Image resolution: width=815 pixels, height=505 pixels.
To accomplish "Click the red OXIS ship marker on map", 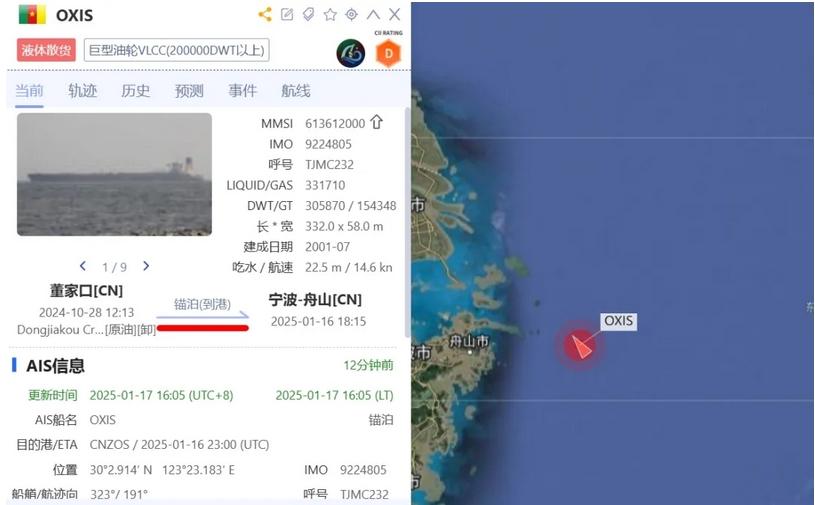I will tap(580, 345).
